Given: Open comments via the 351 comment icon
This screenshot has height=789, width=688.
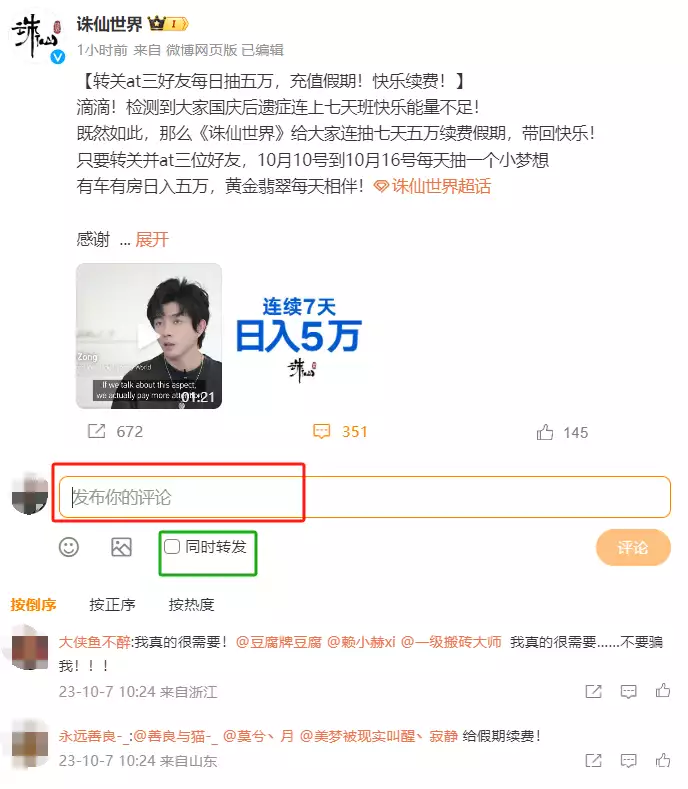Looking at the screenshot, I should 322,431.
